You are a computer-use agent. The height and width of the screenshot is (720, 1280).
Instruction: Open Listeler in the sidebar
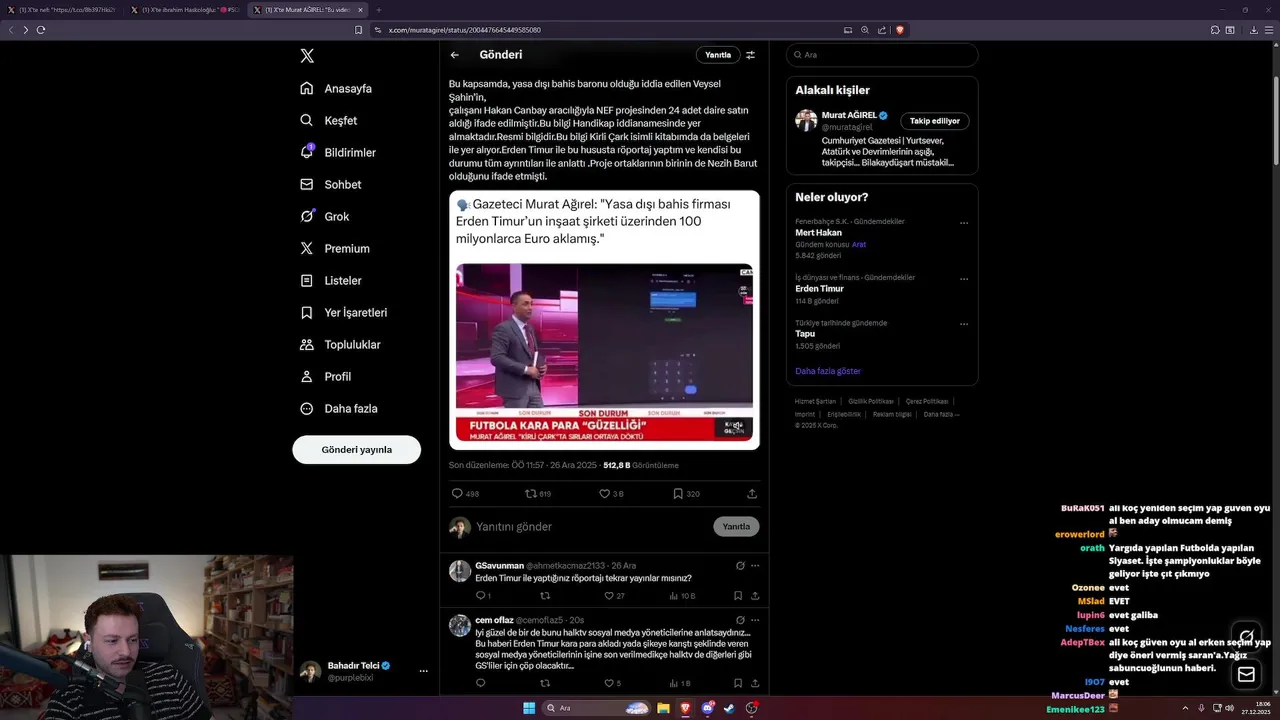331,280
